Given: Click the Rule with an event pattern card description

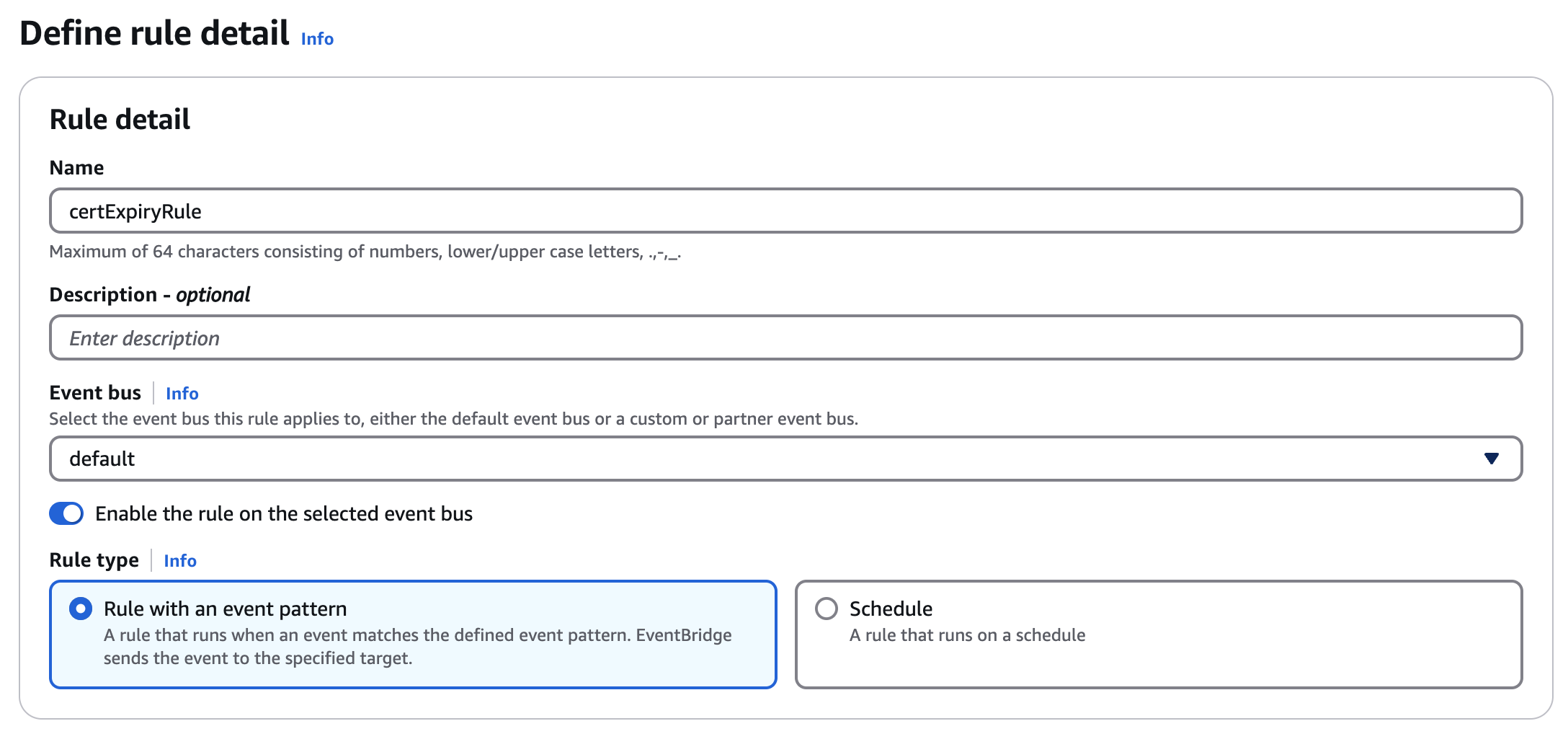Looking at the screenshot, I should [x=417, y=647].
